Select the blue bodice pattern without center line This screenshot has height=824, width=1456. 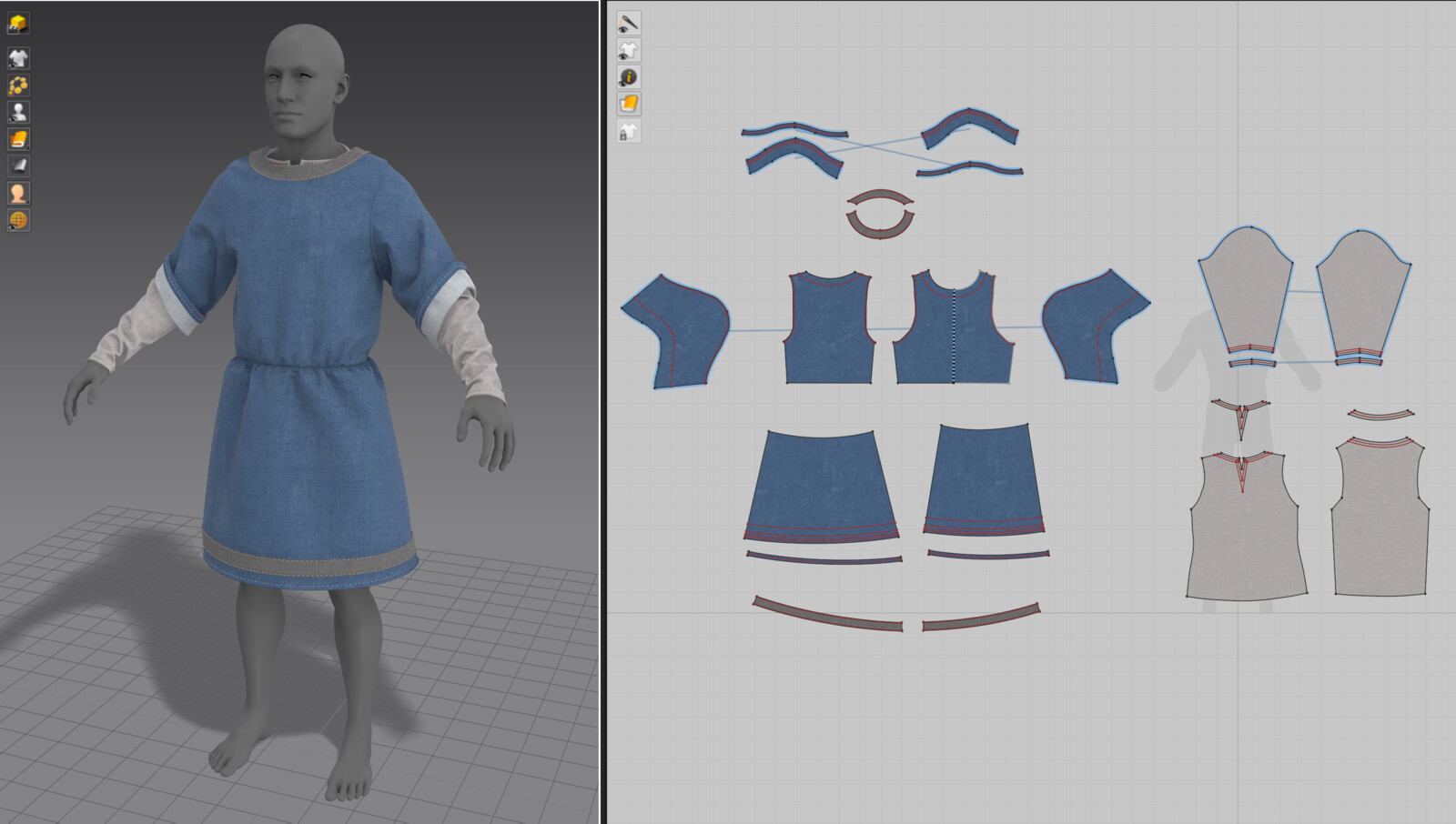(829, 327)
